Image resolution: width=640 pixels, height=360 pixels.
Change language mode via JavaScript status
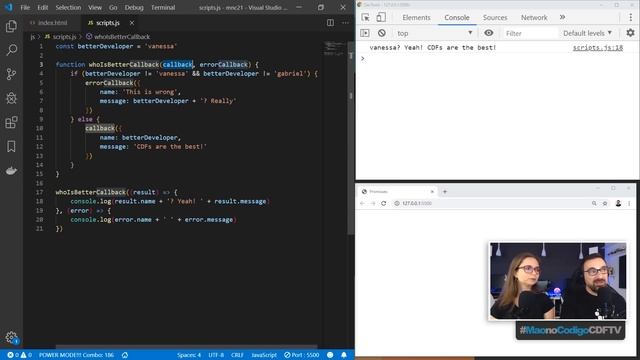point(264,355)
